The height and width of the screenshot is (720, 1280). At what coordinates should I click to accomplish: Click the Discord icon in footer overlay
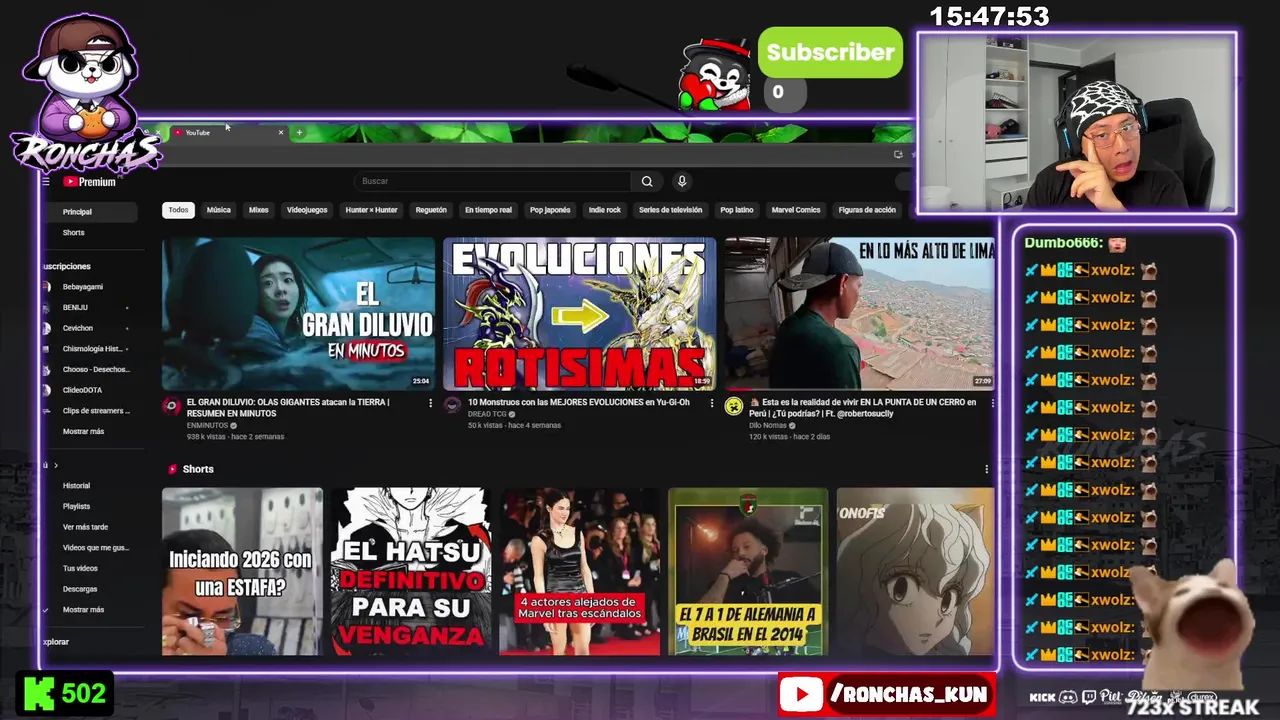tap(1068, 697)
